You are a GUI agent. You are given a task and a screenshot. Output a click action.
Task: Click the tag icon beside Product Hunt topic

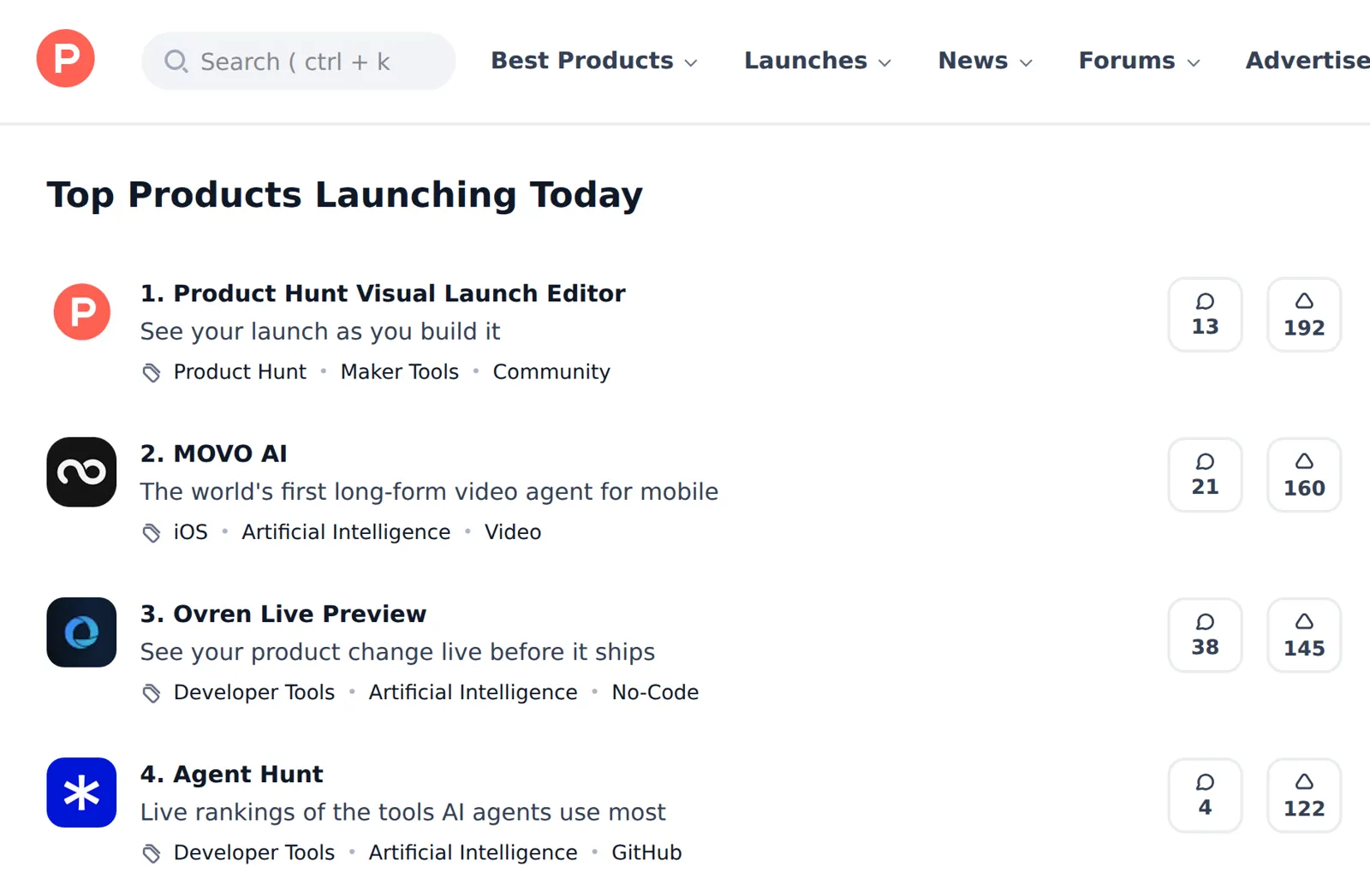[151, 372]
